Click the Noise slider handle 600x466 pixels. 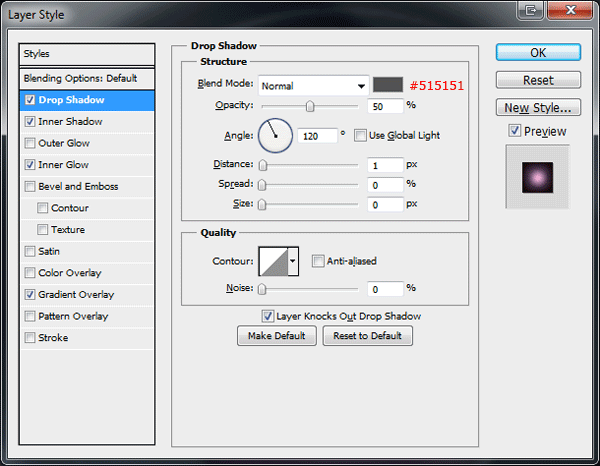pyautogui.click(x=262, y=289)
